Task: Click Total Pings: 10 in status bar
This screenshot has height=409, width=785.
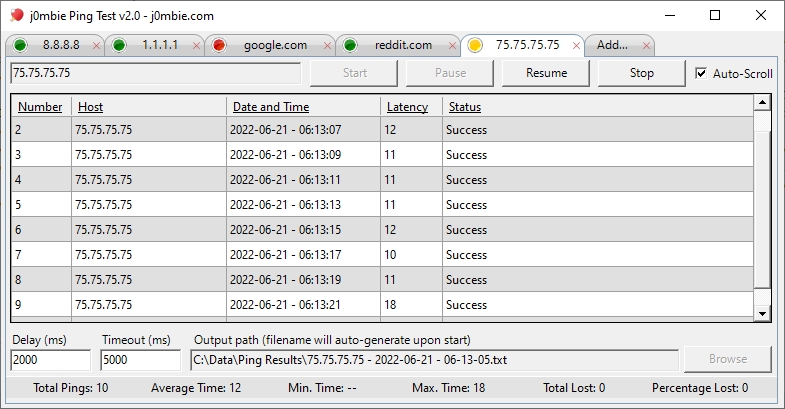Action: coord(71,388)
